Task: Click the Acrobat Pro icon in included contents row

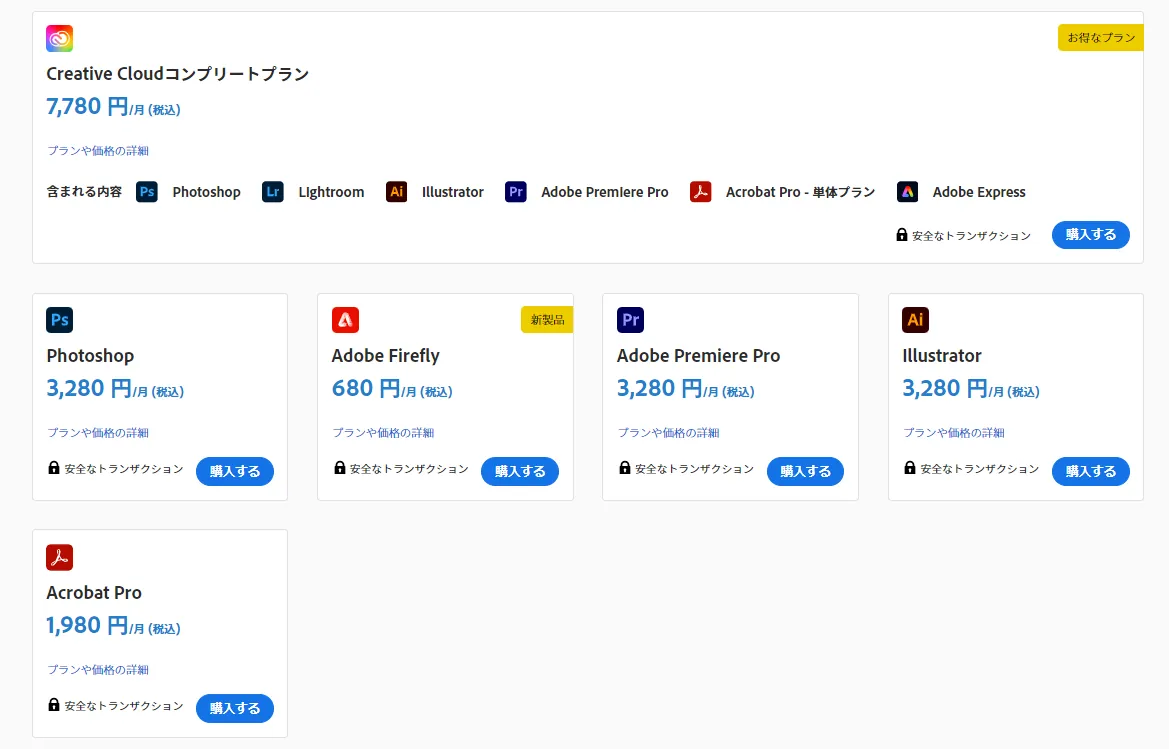Action: (701, 192)
